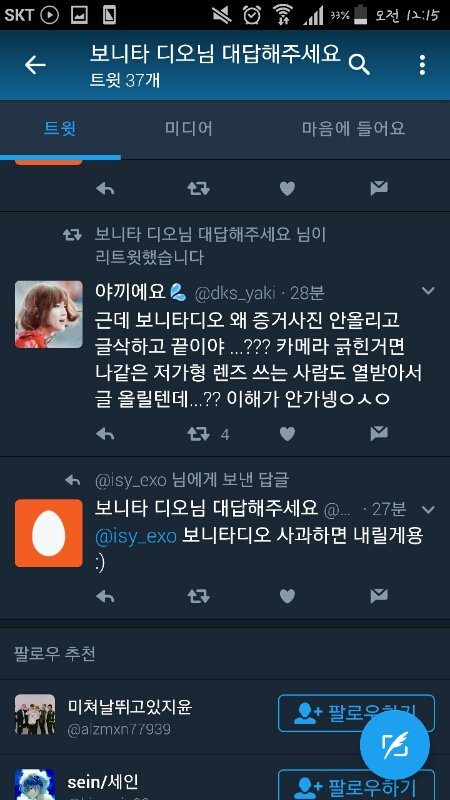Expand options chevron on 27분 reply tweet
This screenshot has height=800, width=450.
click(428, 509)
